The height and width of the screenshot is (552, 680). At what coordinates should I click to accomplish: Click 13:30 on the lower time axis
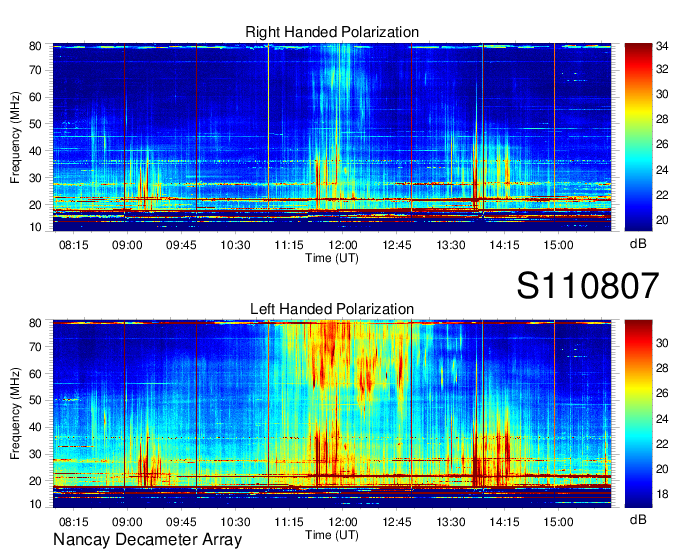(451, 522)
